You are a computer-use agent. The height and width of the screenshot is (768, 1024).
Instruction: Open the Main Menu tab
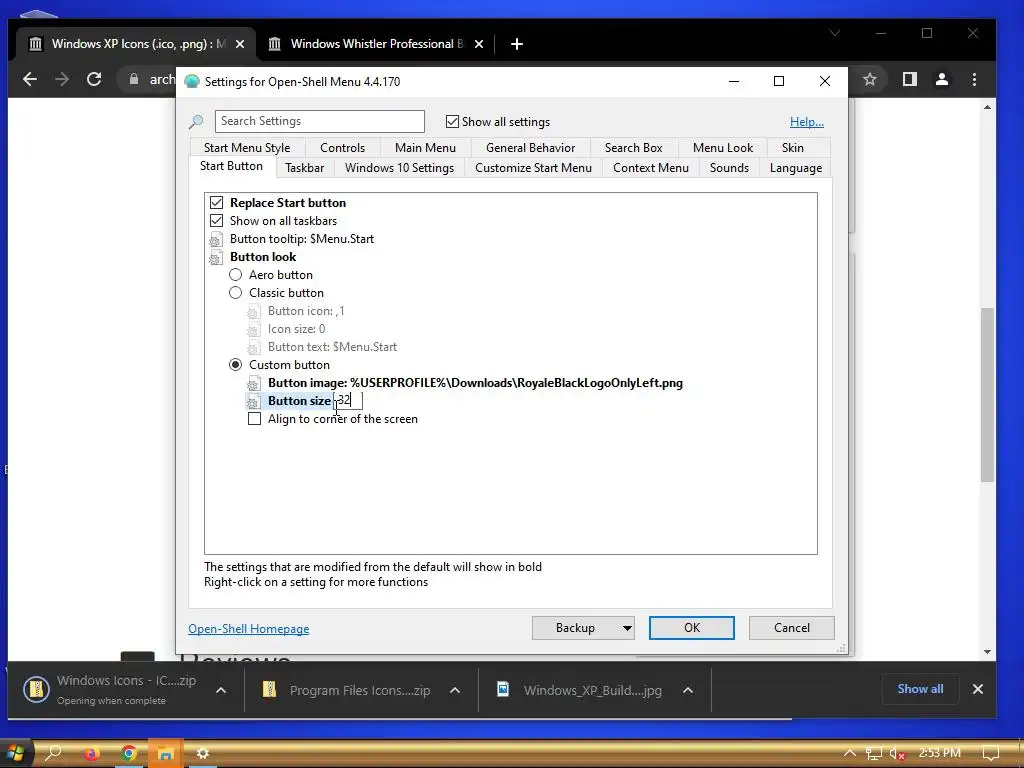point(425,148)
